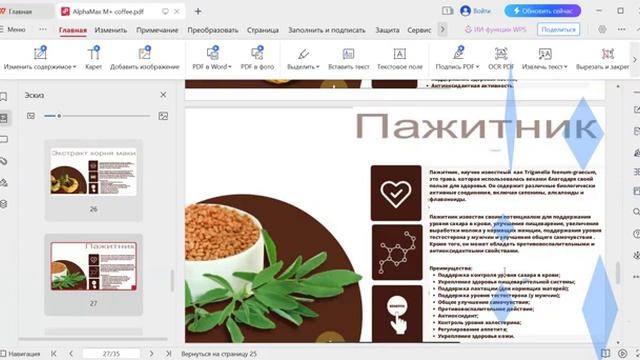Activate the Text Field tool

(x=400, y=58)
